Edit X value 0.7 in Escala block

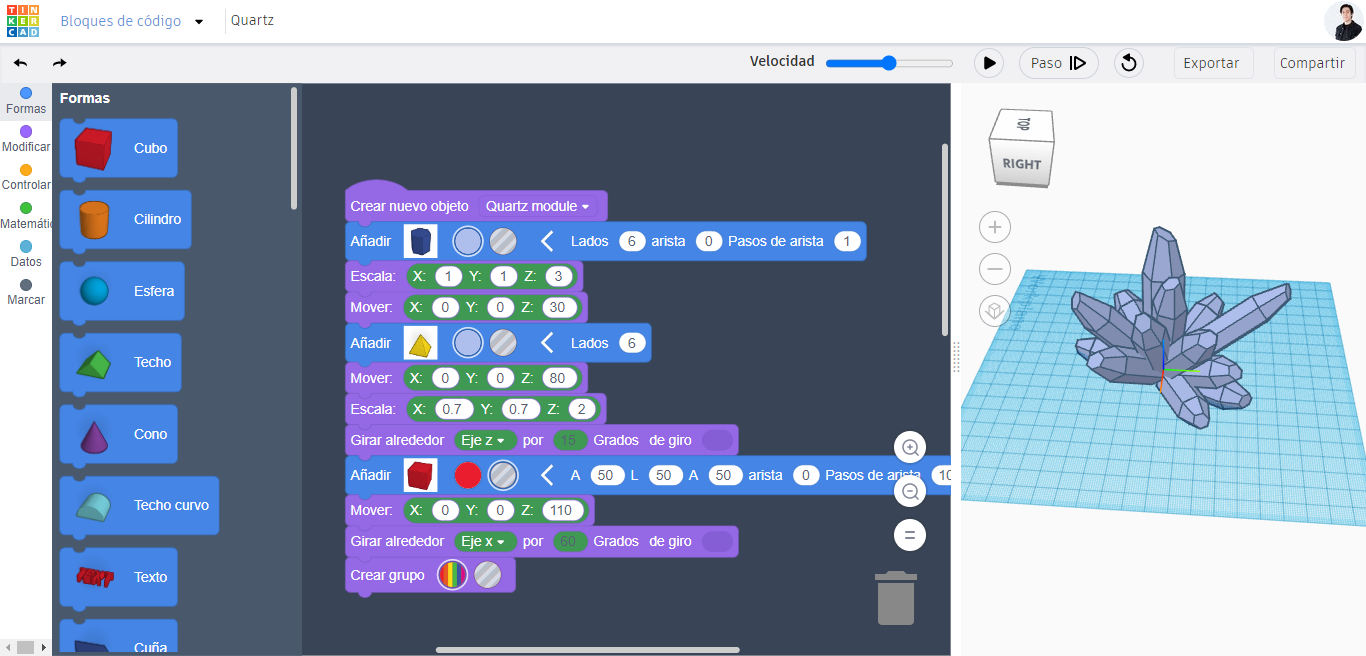453,409
